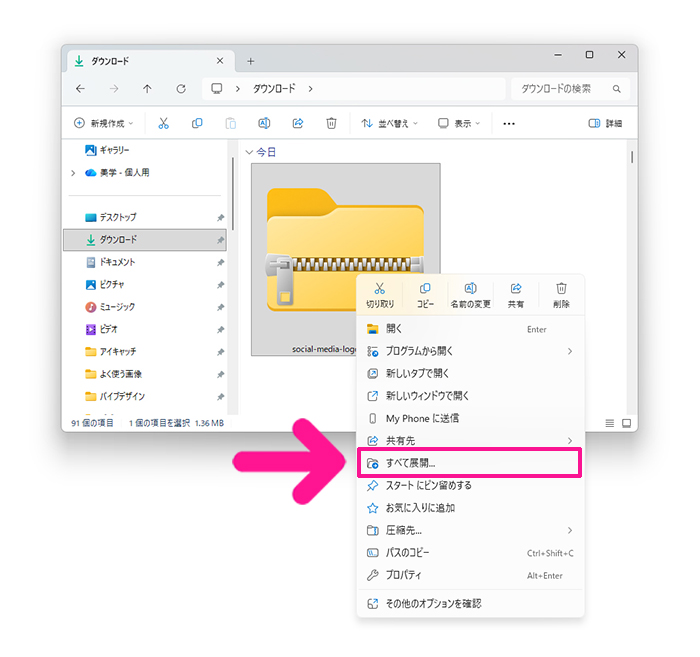Viewport: 700px width, 657px height.
Task: Choose 新しいウィンドウで開く
Action: tap(470, 396)
